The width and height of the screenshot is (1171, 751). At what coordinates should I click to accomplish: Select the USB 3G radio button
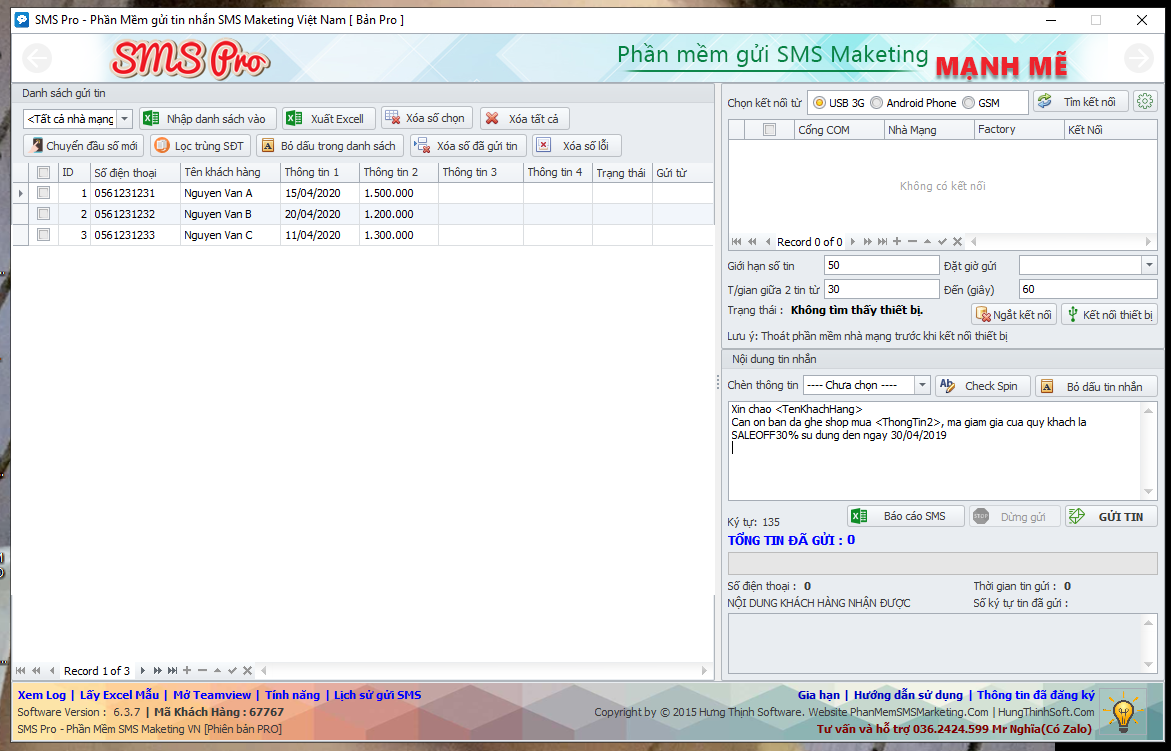[820, 103]
